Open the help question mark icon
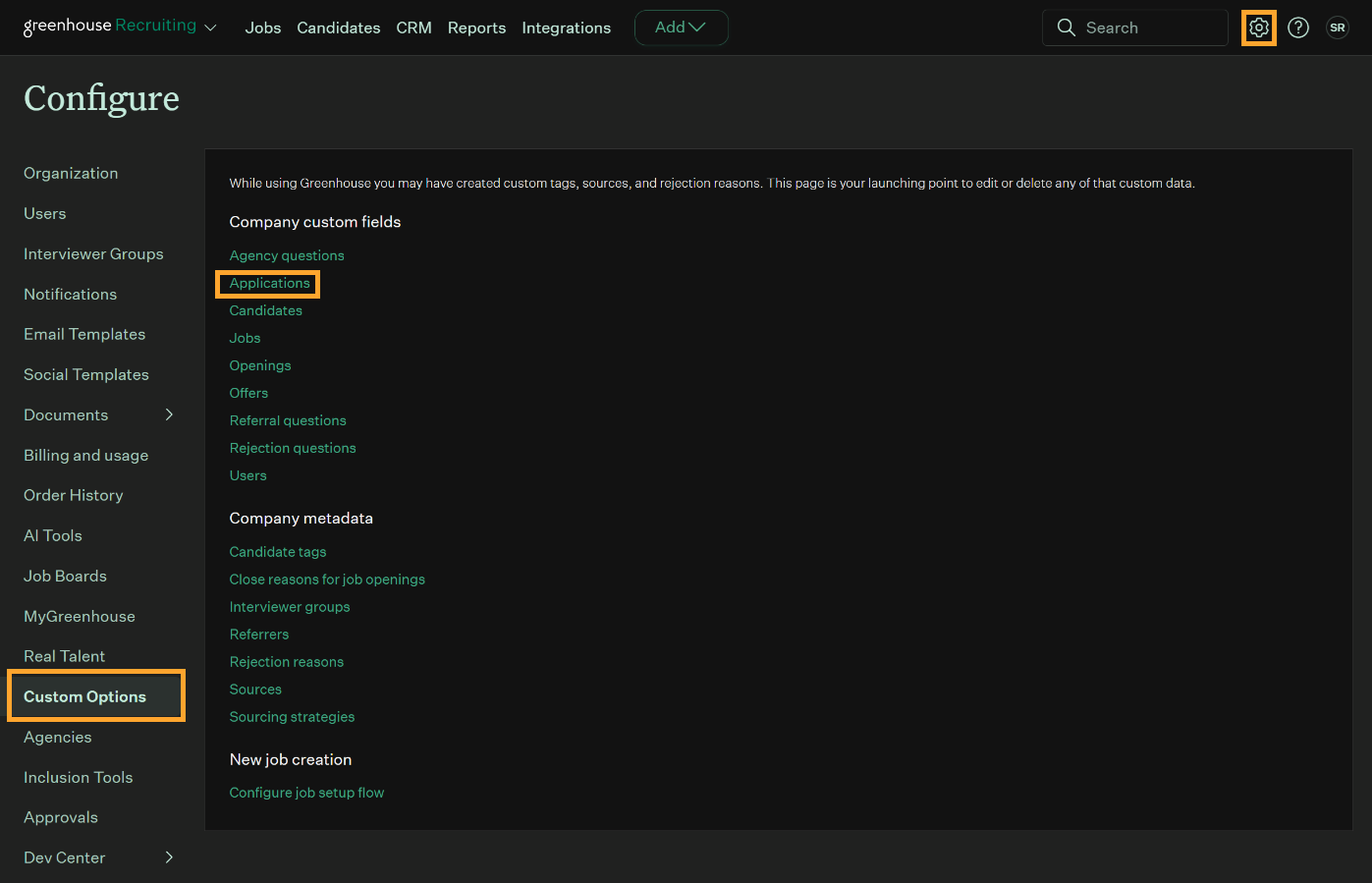The height and width of the screenshot is (883, 1372). [1298, 28]
